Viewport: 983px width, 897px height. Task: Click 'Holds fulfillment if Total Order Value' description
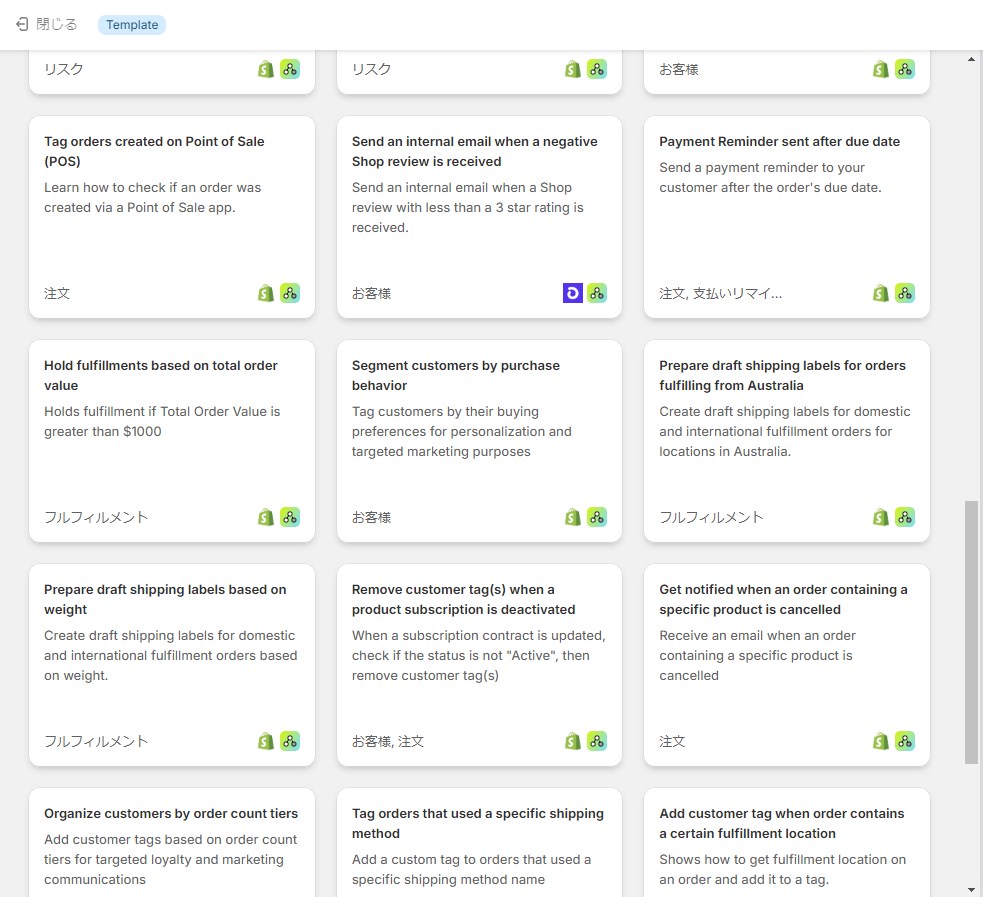point(162,421)
